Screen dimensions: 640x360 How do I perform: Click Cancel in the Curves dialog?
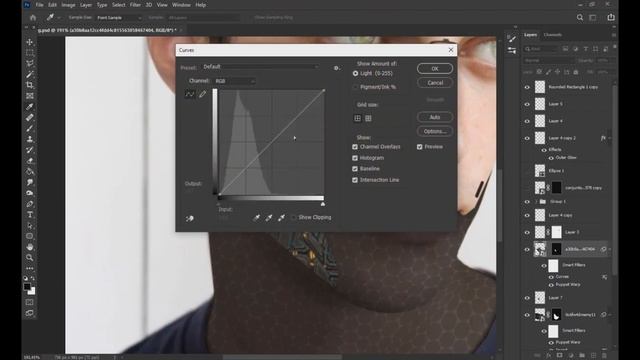[x=435, y=83]
